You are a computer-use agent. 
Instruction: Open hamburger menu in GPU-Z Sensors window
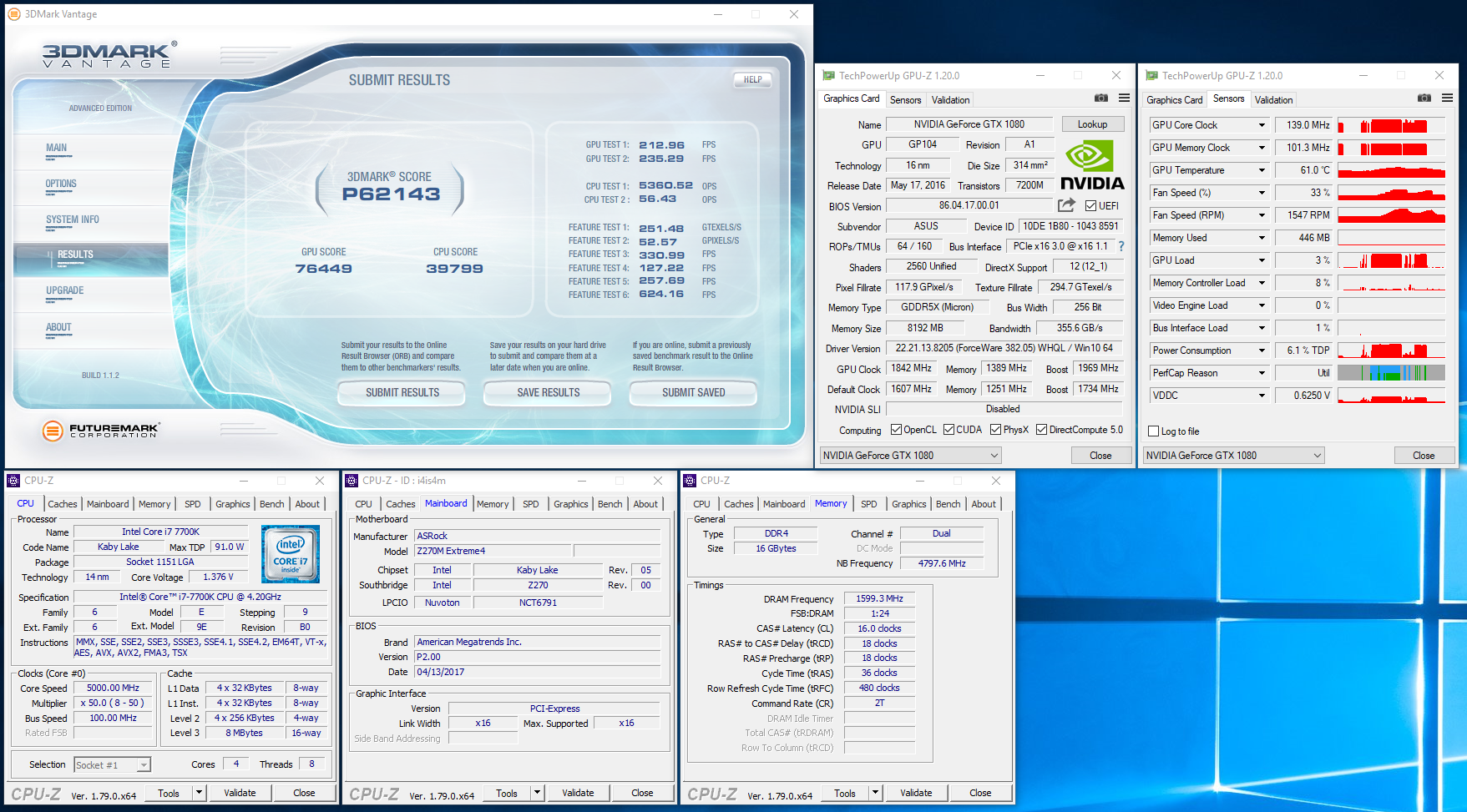(x=1448, y=98)
